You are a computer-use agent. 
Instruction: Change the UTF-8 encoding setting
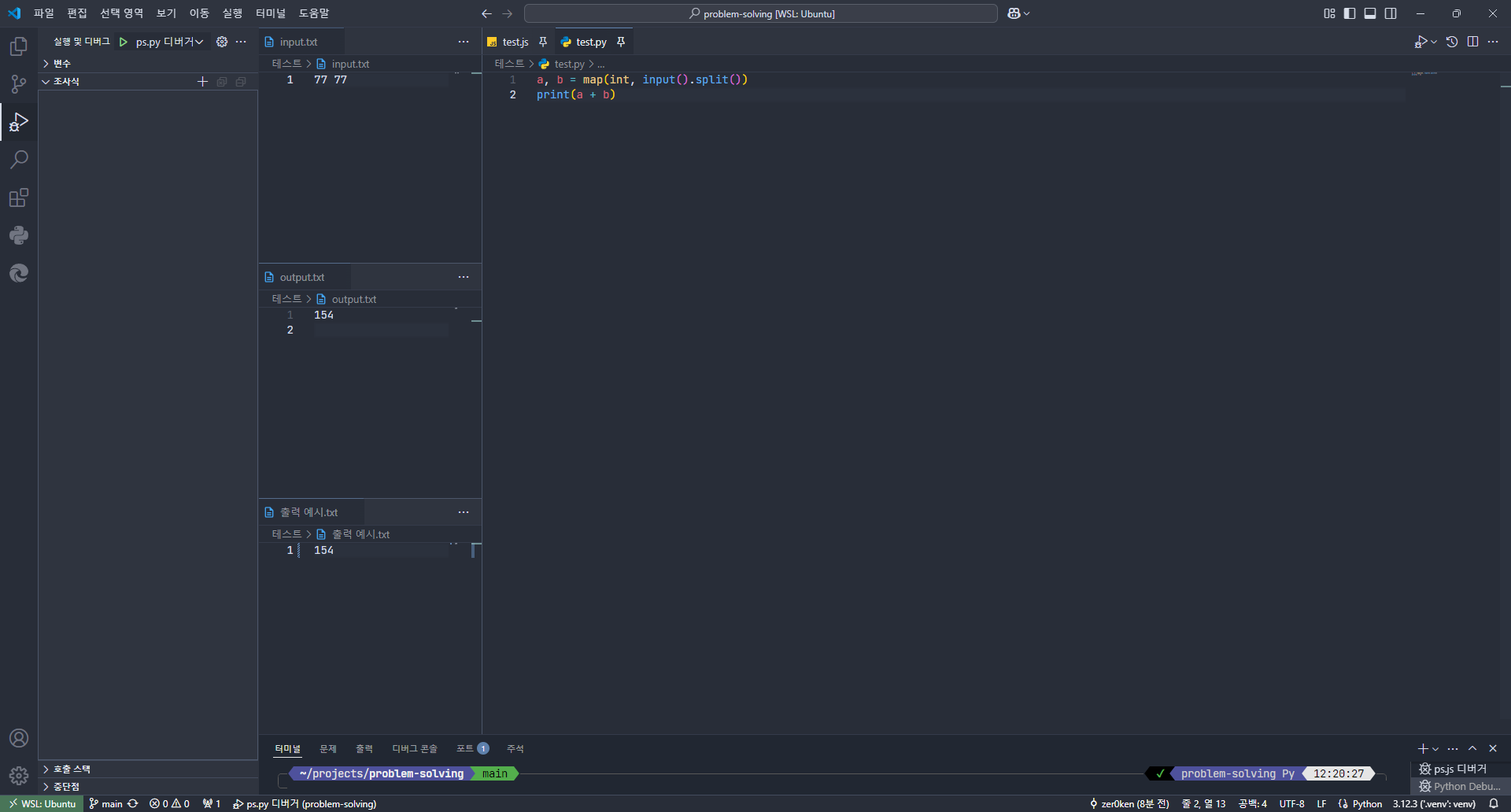click(x=1291, y=803)
